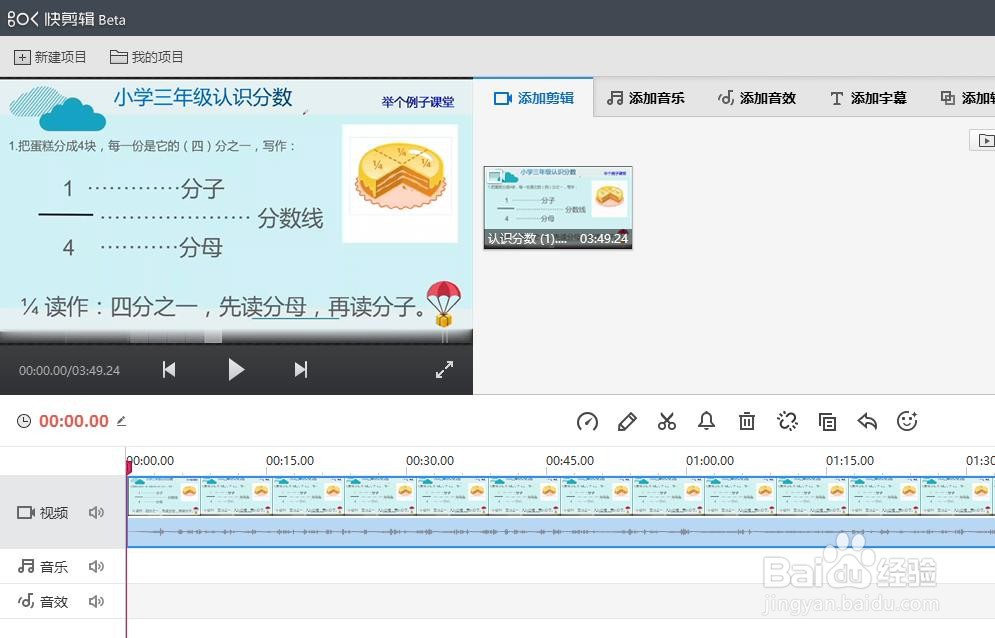Click the speed adjustment gauge icon
Screen dimensions: 995x638
[x=587, y=422]
